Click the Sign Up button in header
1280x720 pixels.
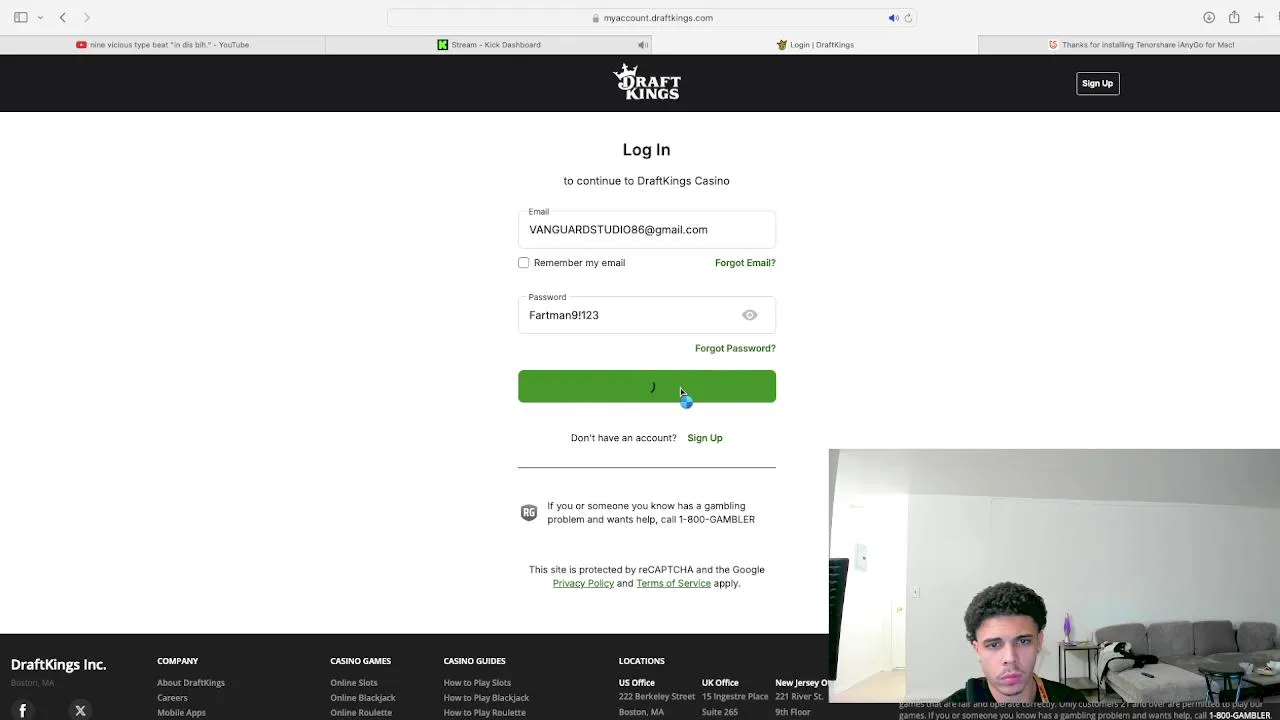1097,83
